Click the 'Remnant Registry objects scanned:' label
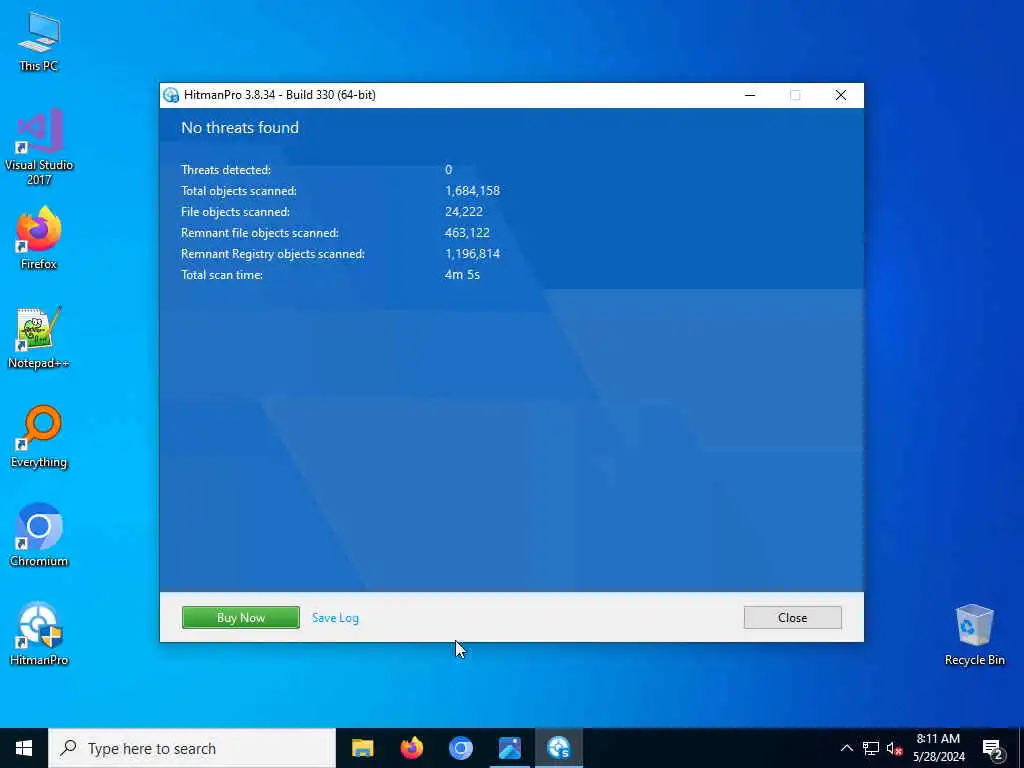The width and height of the screenshot is (1024, 768). coord(273,253)
